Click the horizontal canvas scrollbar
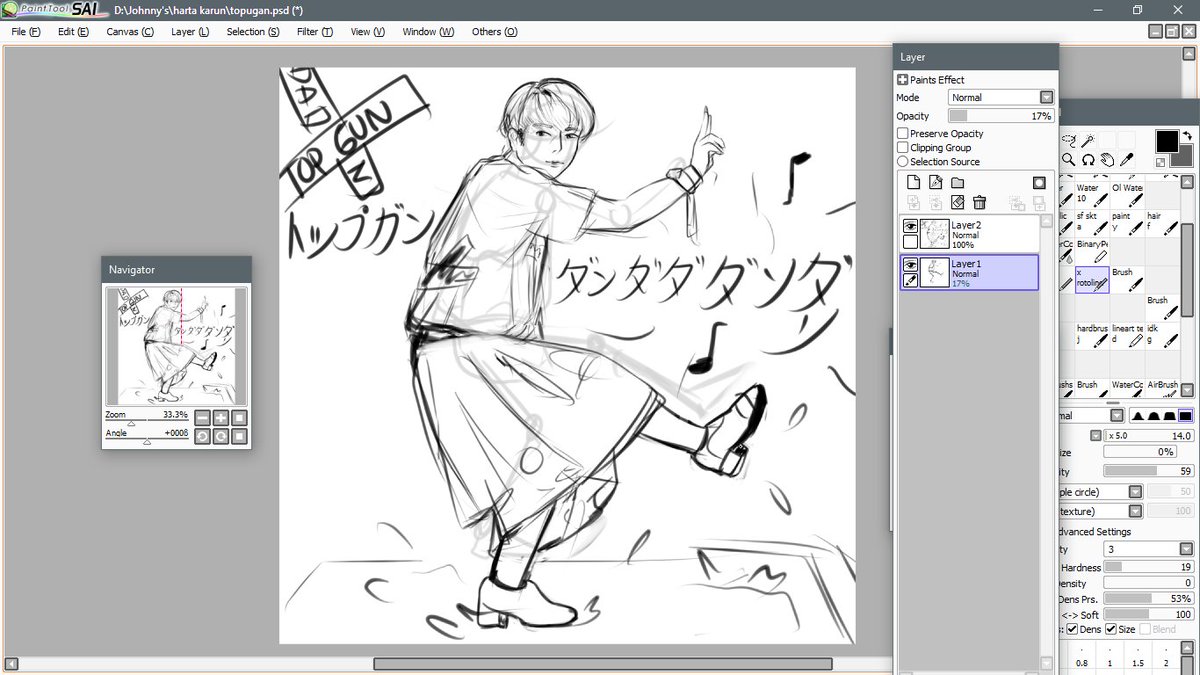 (x=603, y=664)
